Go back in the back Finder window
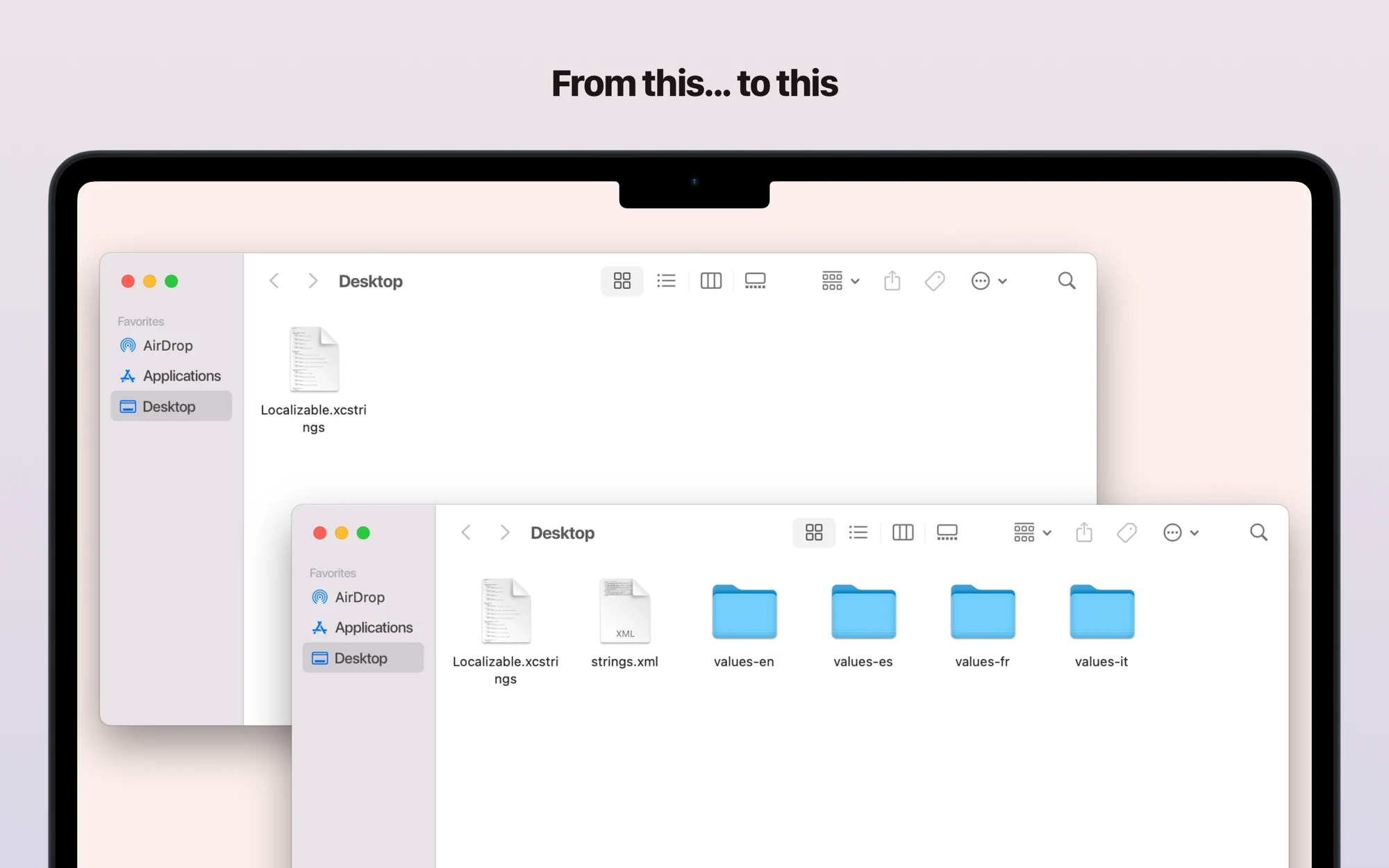1389x868 pixels. [x=274, y=281]
